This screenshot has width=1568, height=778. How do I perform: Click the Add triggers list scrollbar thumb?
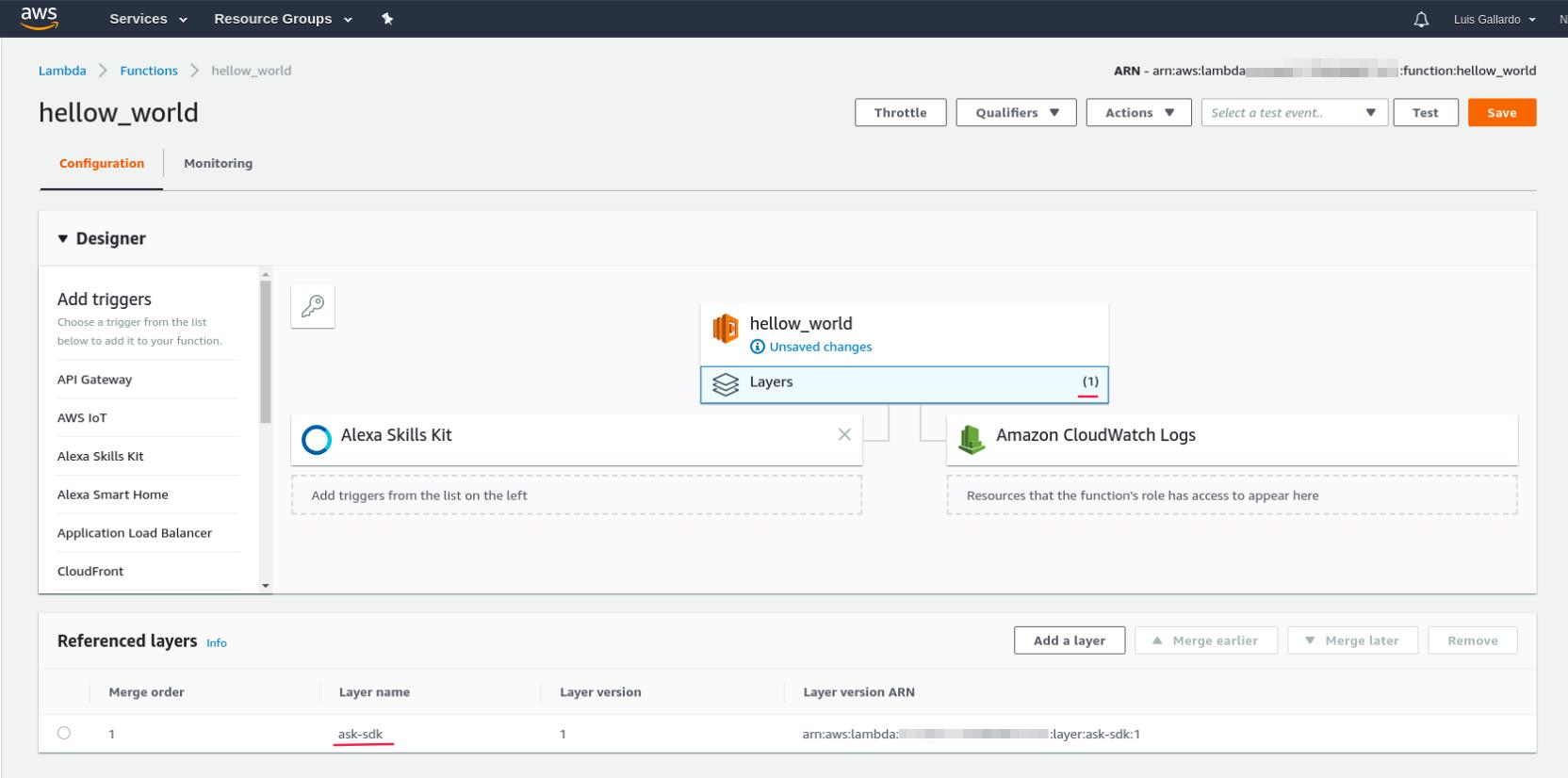tap(266, 351)
